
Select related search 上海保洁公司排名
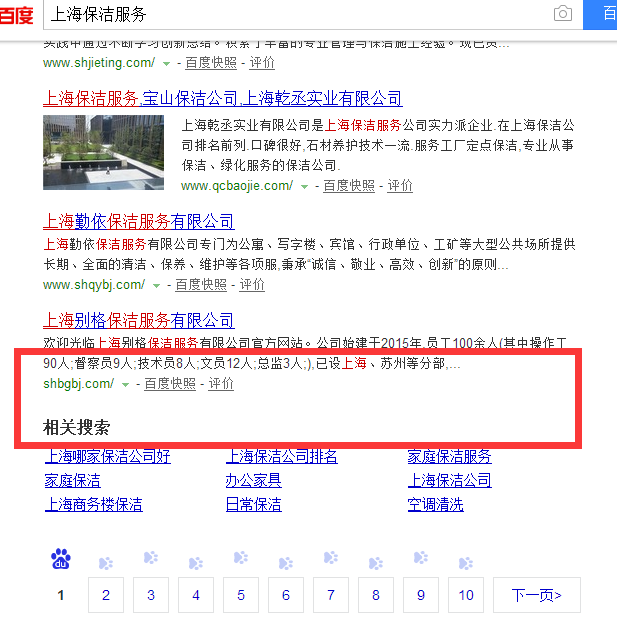[x=282, y=456]
